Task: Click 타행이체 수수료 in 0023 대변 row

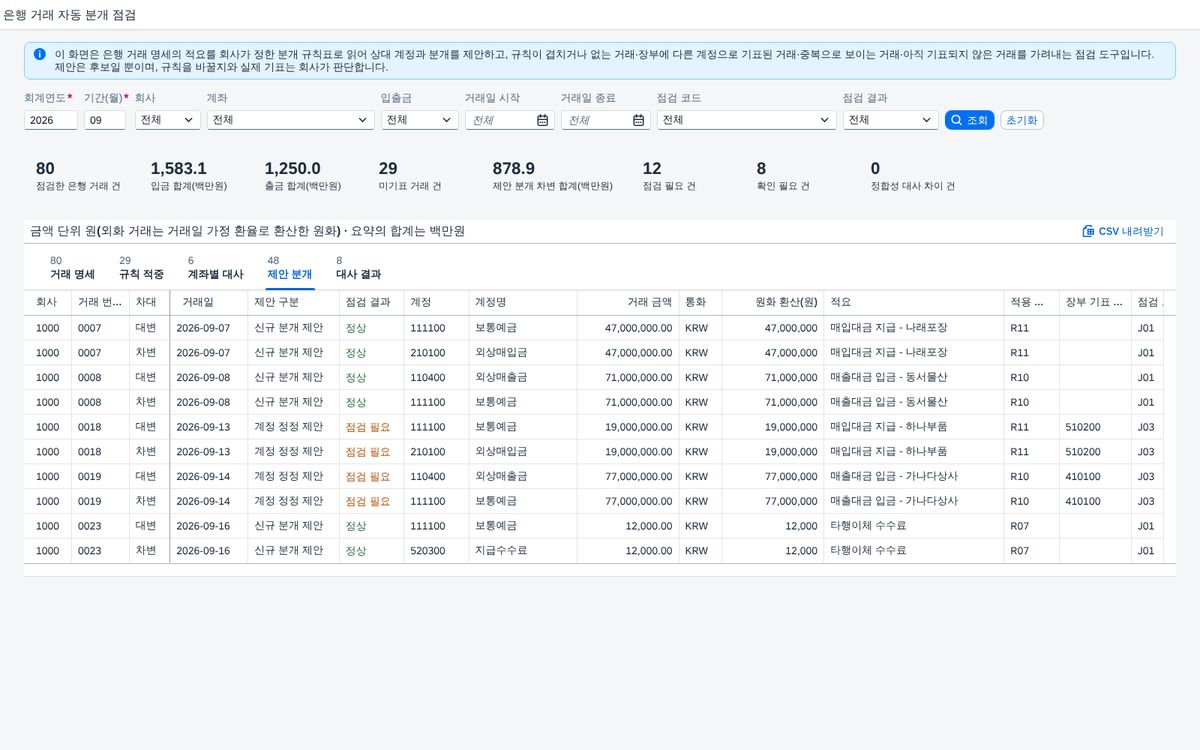Action: pos(868,526)
